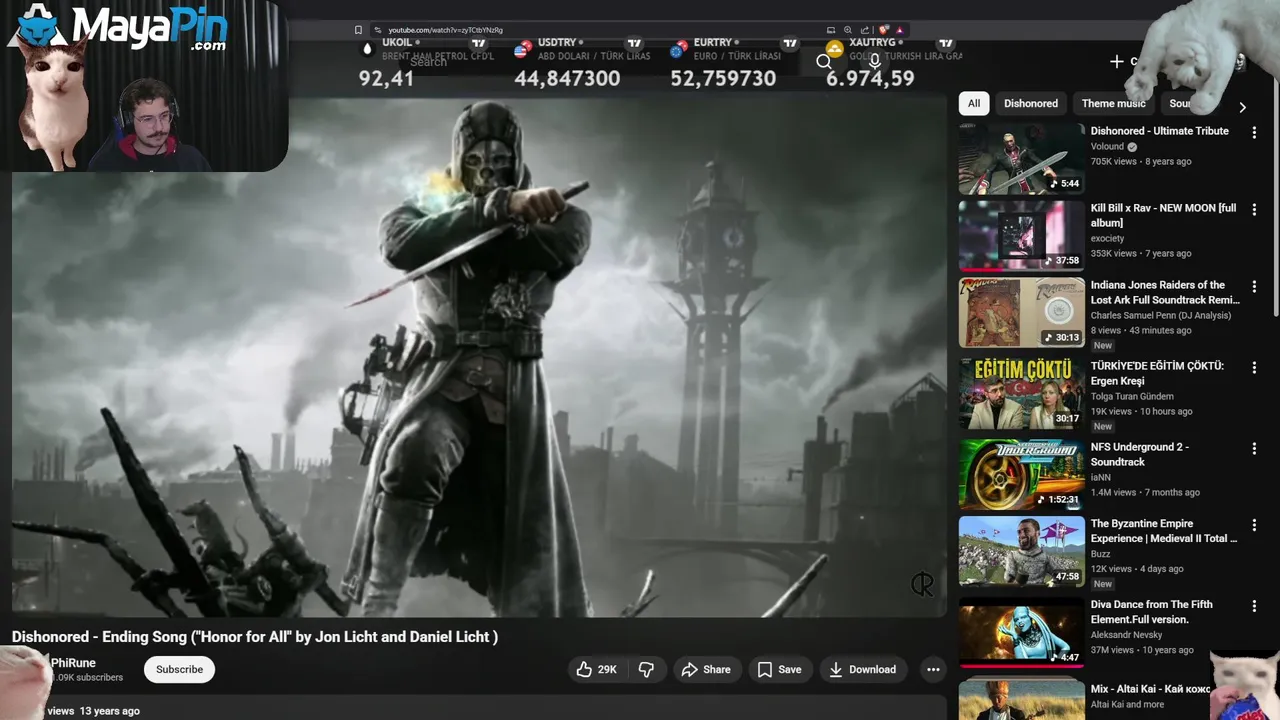The image size is (1280, 720).
Task: Open options menu for NFS Underground 2 Soundtrack
Action: (1254, 448)
